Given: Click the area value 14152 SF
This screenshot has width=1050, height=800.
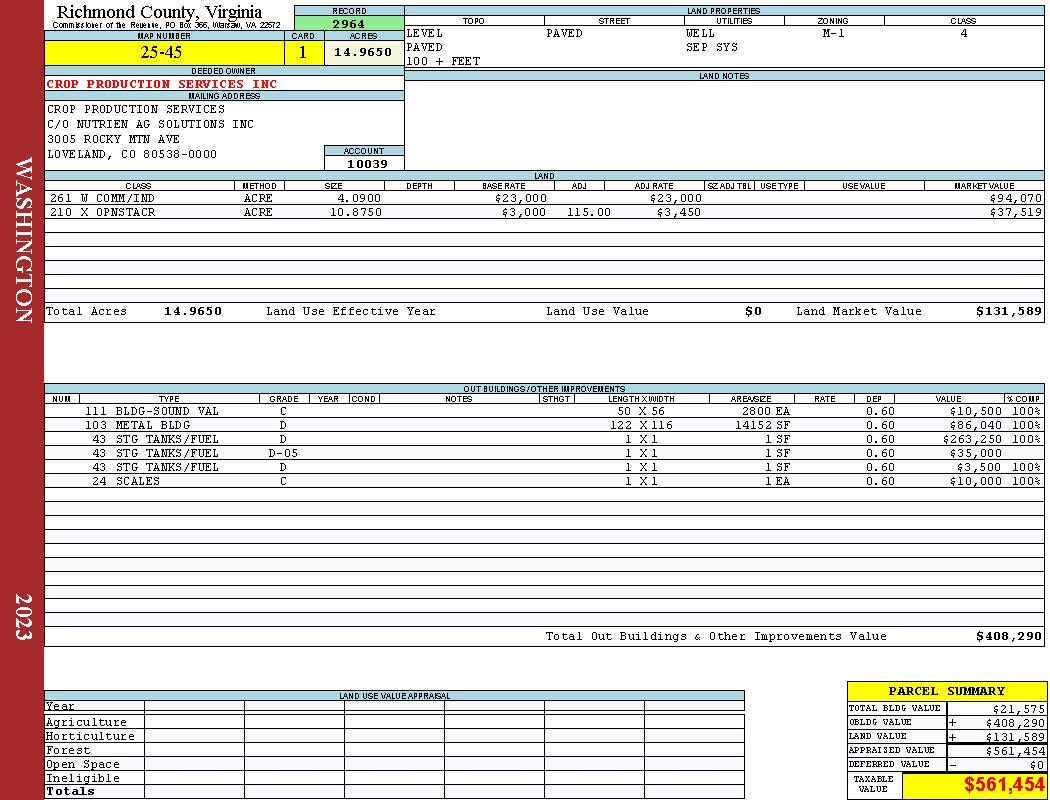Looking at the screenshot, I should [x=763, y=425].
